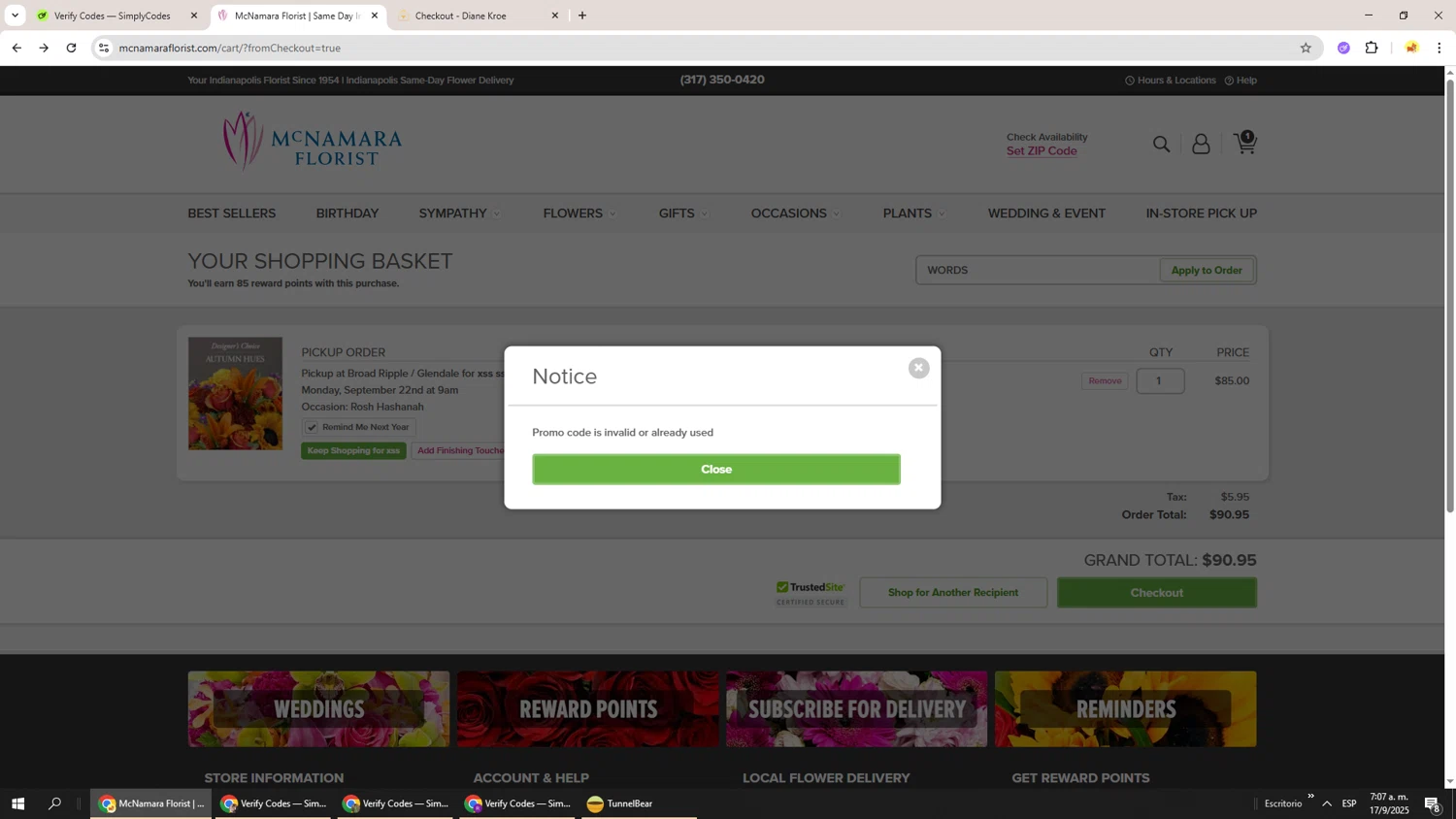Click the McNamara Florist logo
1456x819 pixels.
tap(312, 142)
